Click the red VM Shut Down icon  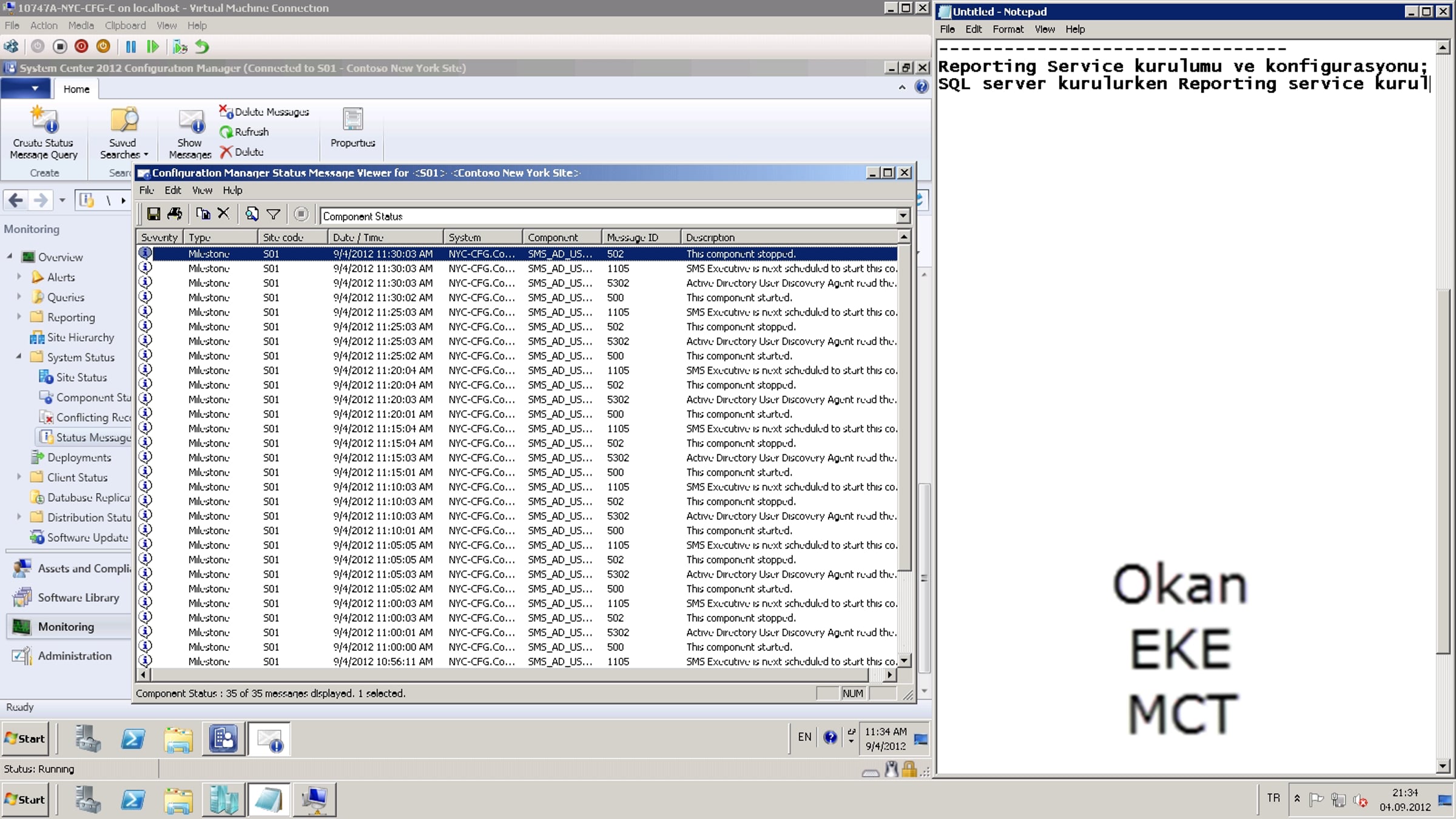[81, 47]
